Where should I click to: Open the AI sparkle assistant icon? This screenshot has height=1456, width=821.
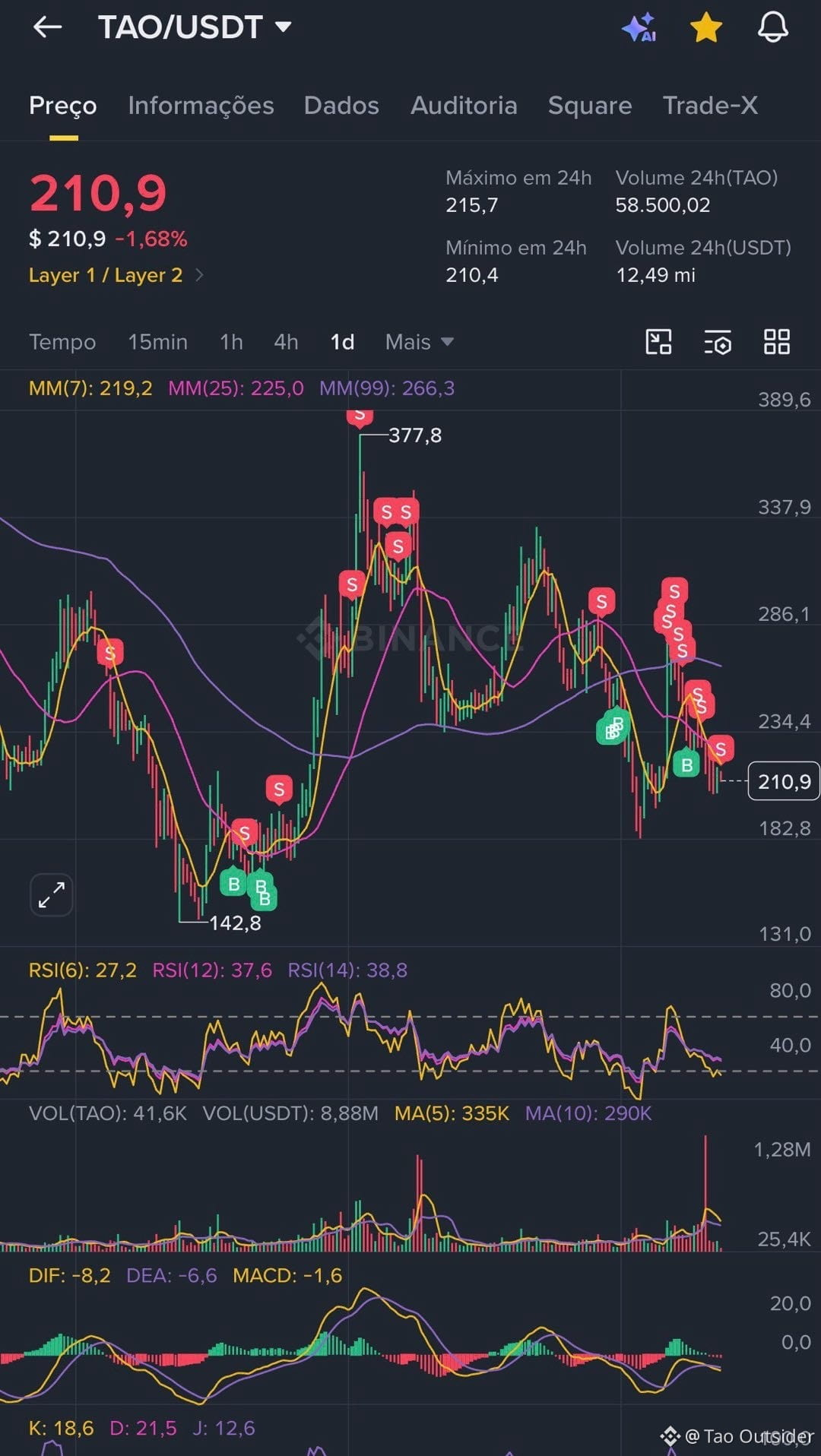point(639,27)
